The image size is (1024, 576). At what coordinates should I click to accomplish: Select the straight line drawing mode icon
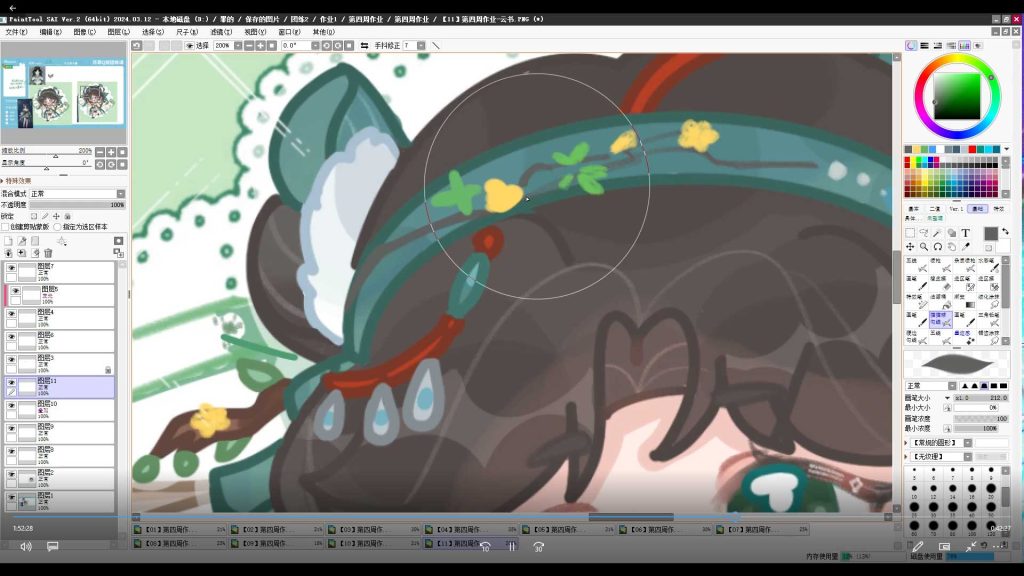coord(436,46)
